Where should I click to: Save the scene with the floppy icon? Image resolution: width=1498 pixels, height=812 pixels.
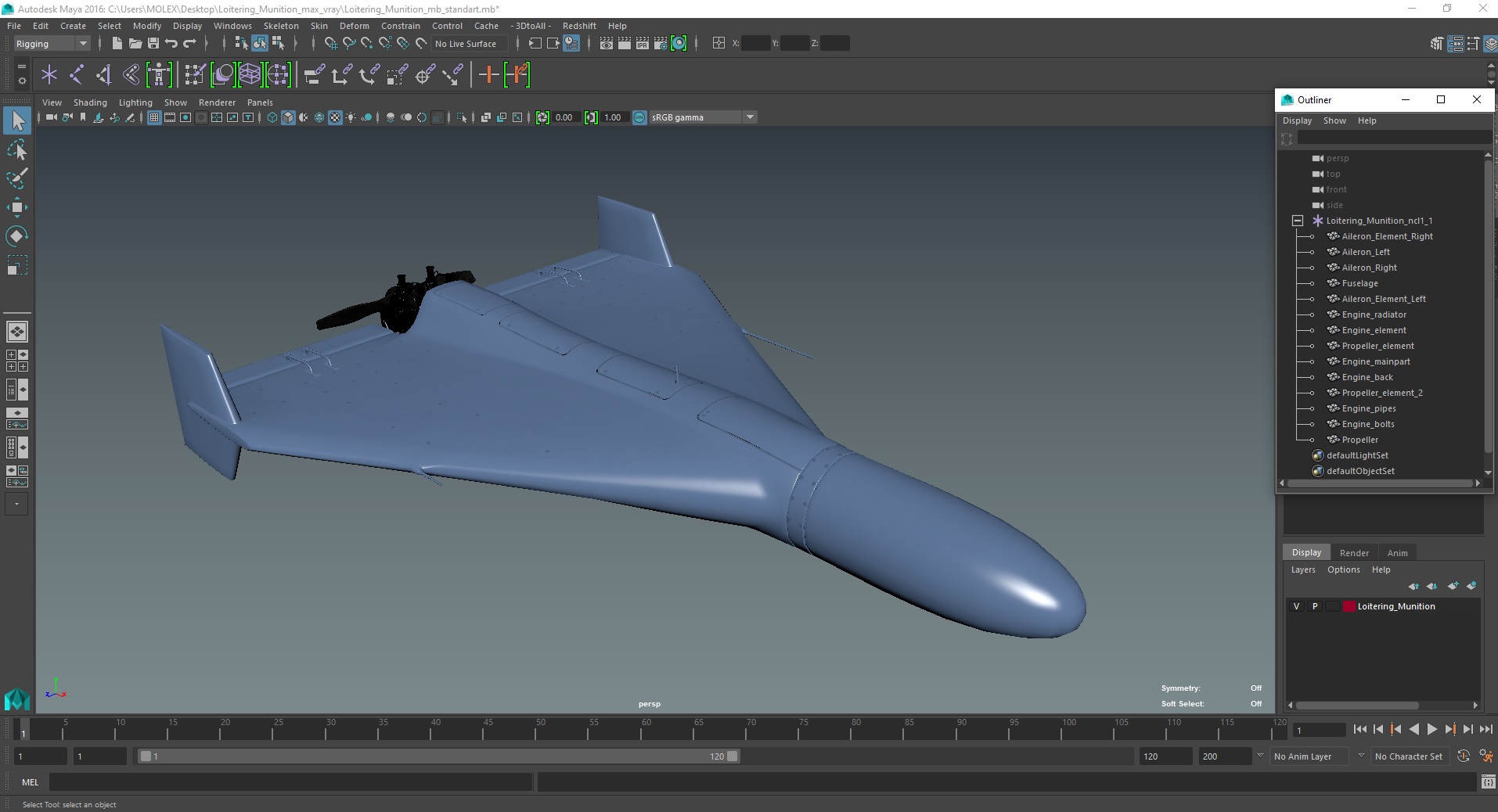(153, 44)
